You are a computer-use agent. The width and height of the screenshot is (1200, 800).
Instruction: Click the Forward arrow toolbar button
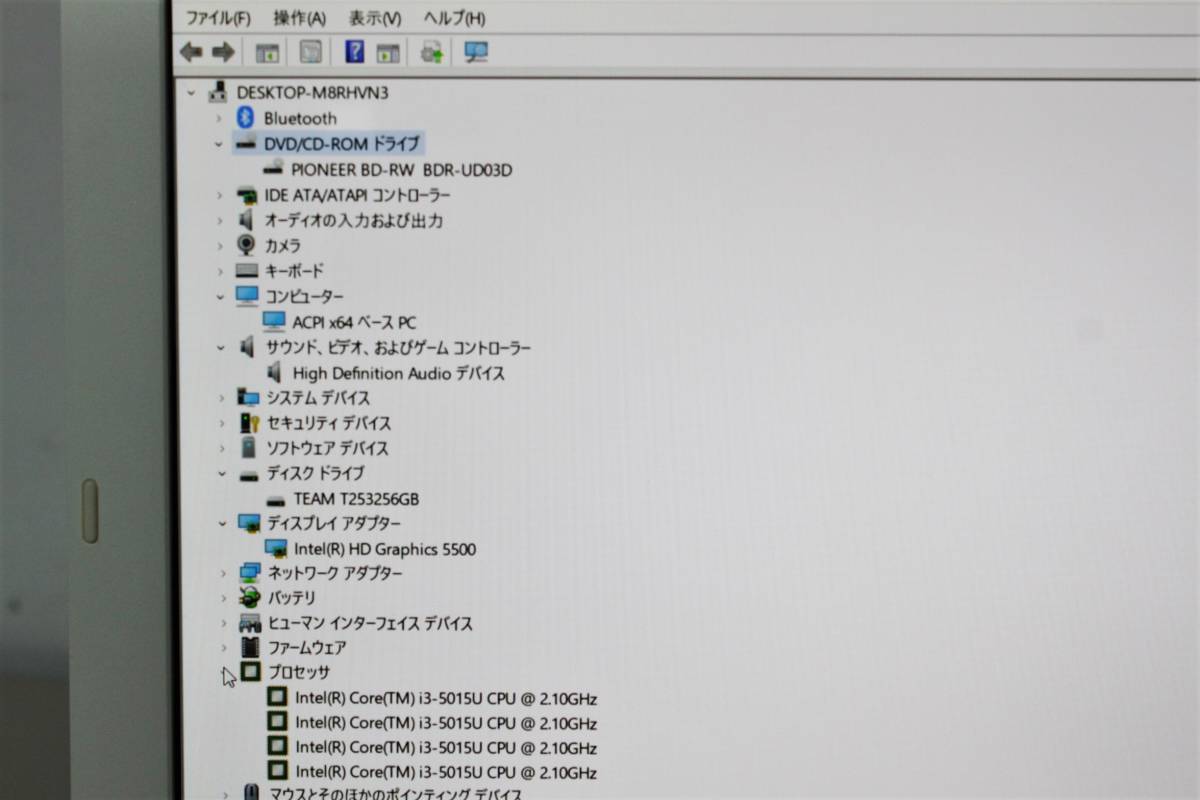pyautogui.click(x=223, y=52)
